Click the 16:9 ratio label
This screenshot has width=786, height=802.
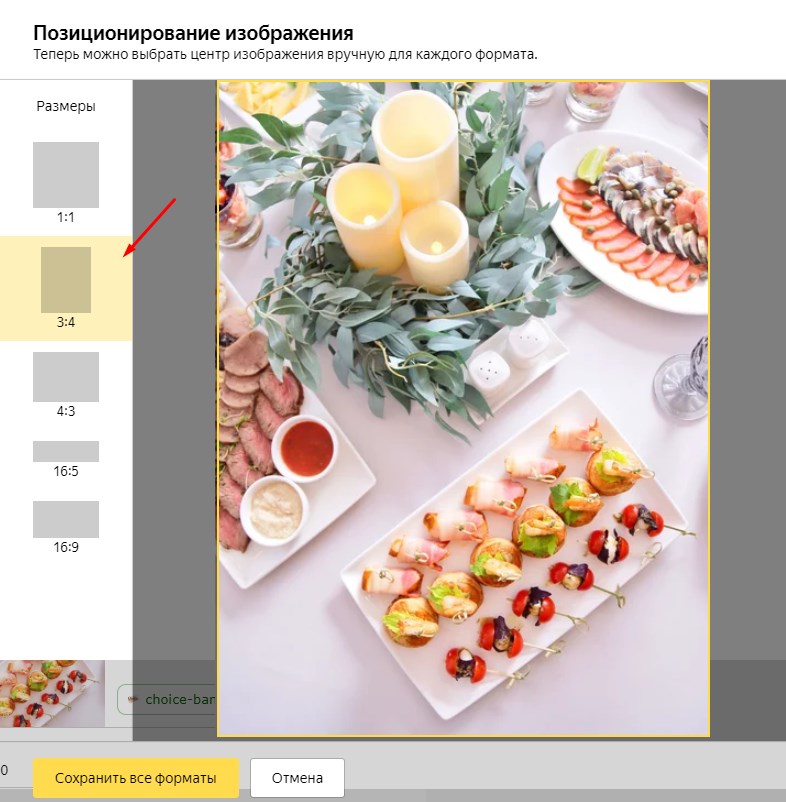66,547
